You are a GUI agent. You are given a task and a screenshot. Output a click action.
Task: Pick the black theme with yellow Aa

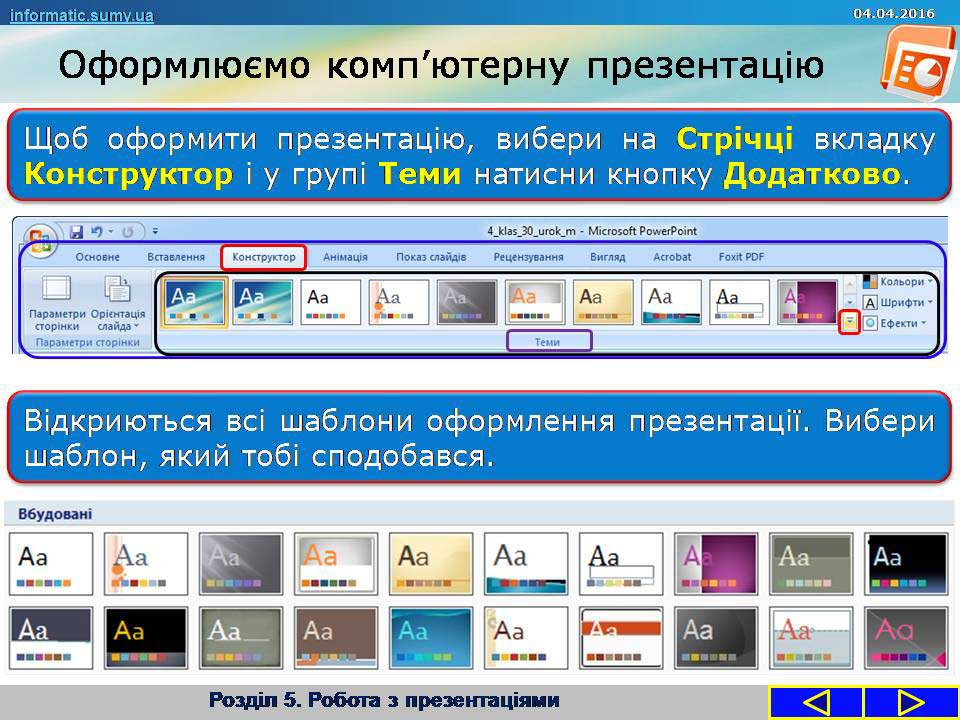pos(145,638)
